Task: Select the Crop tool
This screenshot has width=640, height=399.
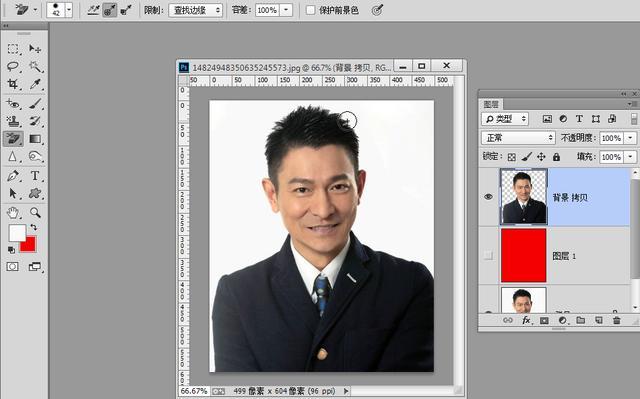Action: pyautogui.click(x=13, y=84)
